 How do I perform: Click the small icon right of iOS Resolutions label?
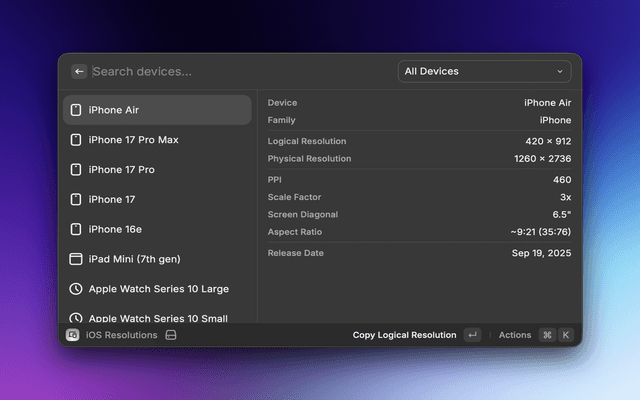[x=171, y=335]
